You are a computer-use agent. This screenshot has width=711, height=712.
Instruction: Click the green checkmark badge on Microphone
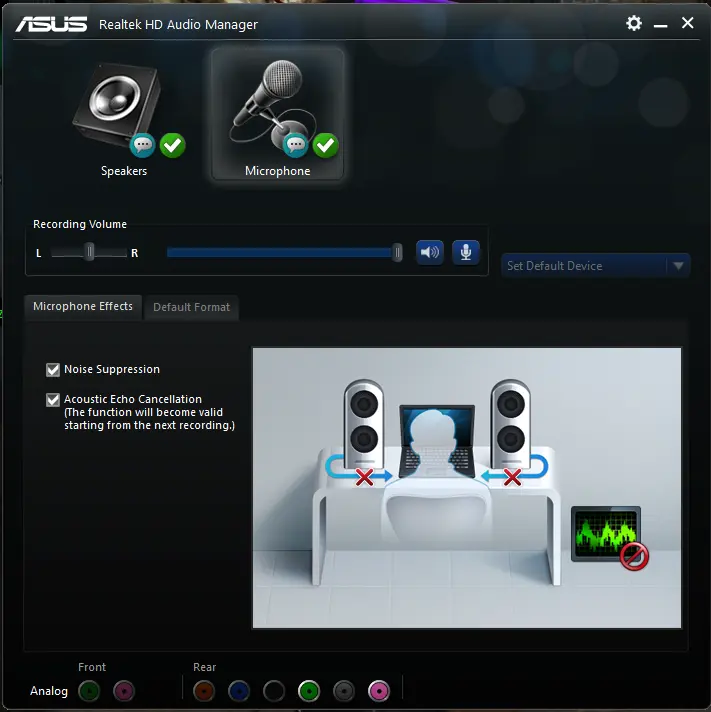pos(326,145)
